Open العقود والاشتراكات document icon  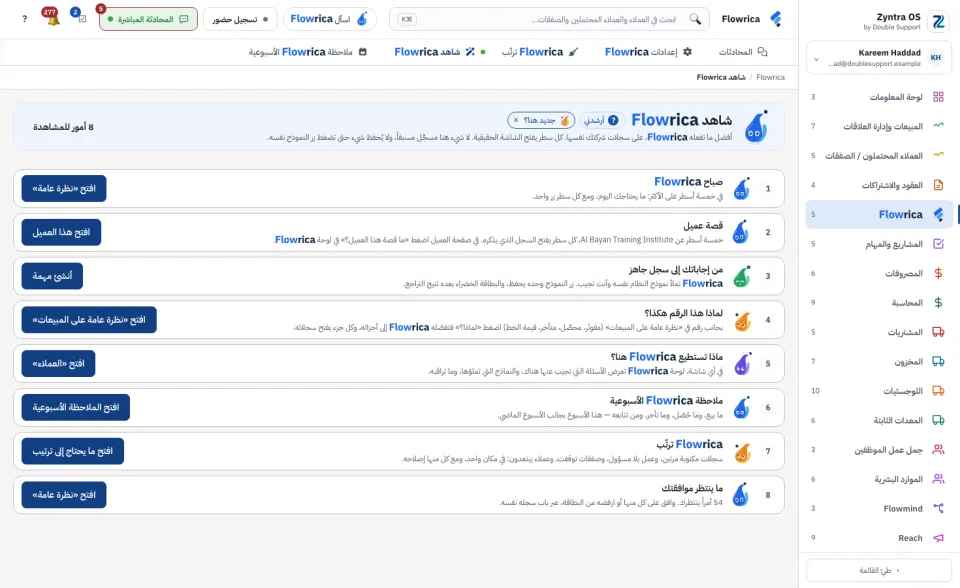pyautogui.click(x=938, y=184)
